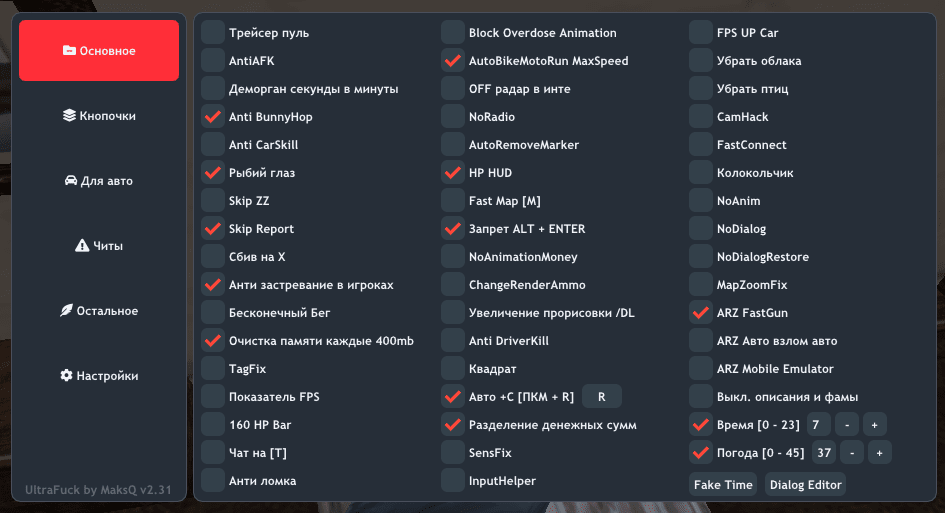Screen dimensions: 945x513
Task: Go to the Остальное tab
Action: (99, 311)
